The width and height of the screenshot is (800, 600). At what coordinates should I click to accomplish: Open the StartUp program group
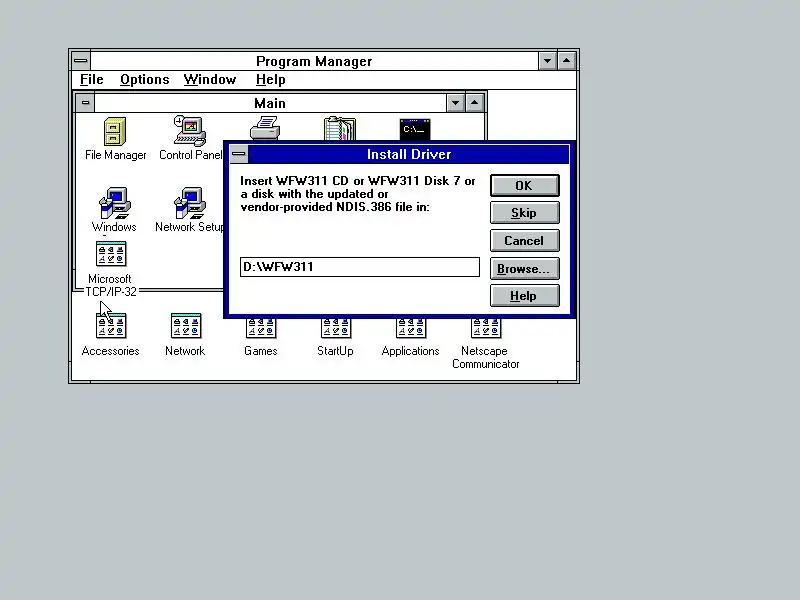(336, 328)
